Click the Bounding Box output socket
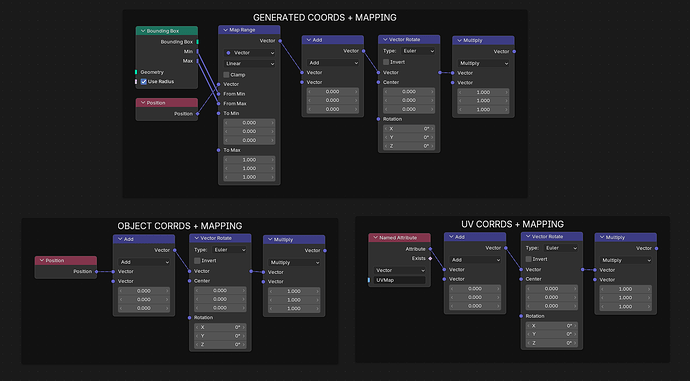Screen dimensions: 690x381 (198, 42)
